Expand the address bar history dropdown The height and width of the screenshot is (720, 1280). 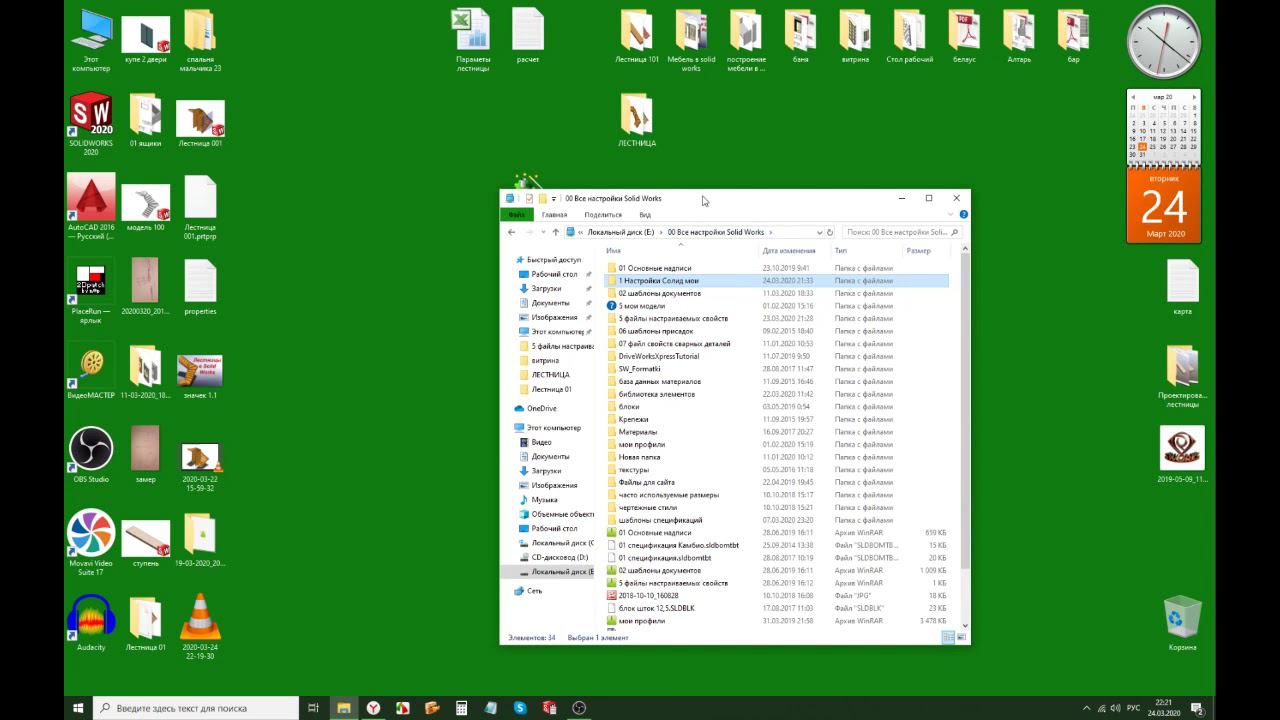[x=819, y=232]
